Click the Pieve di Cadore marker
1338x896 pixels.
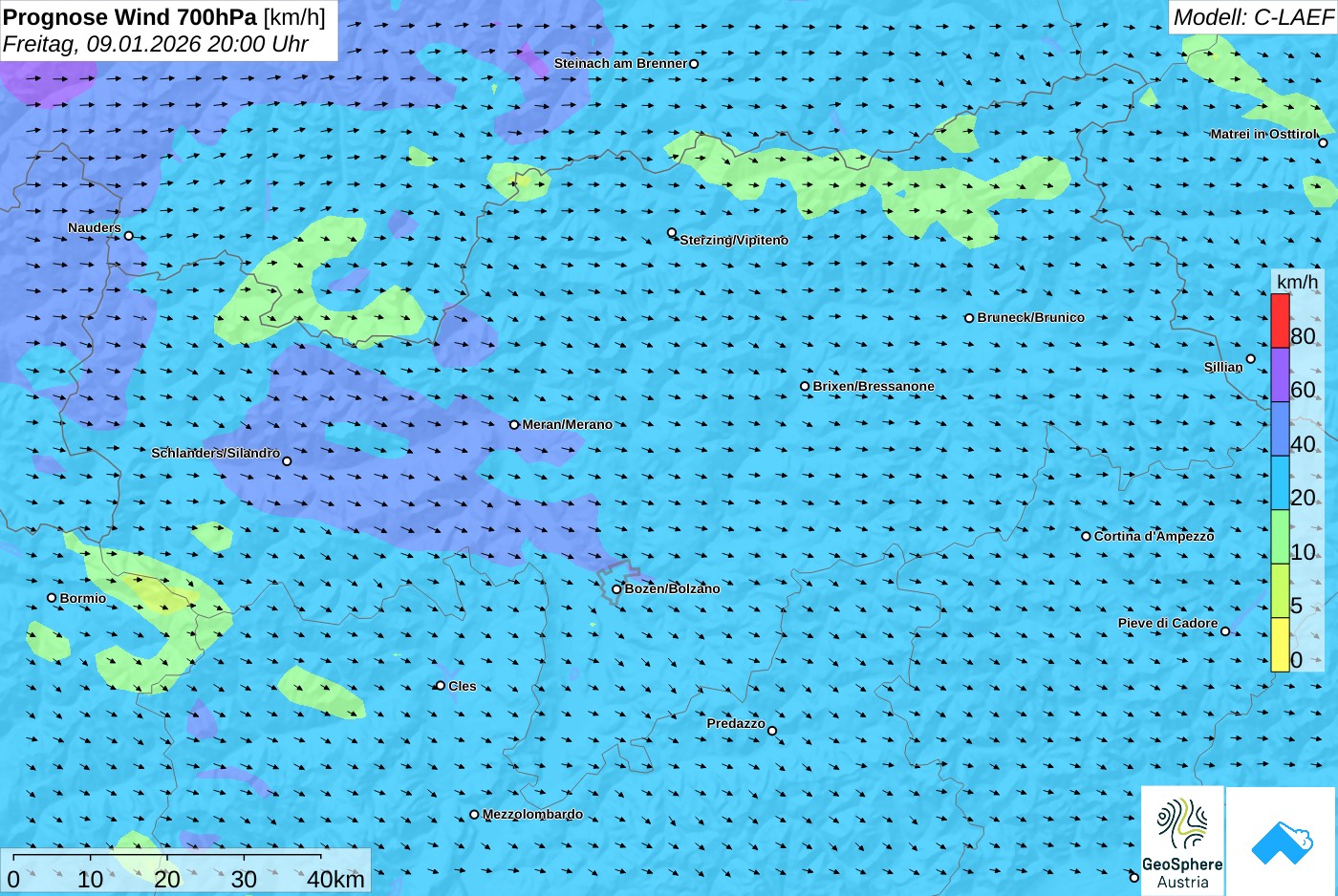[x=1225, y=631]
